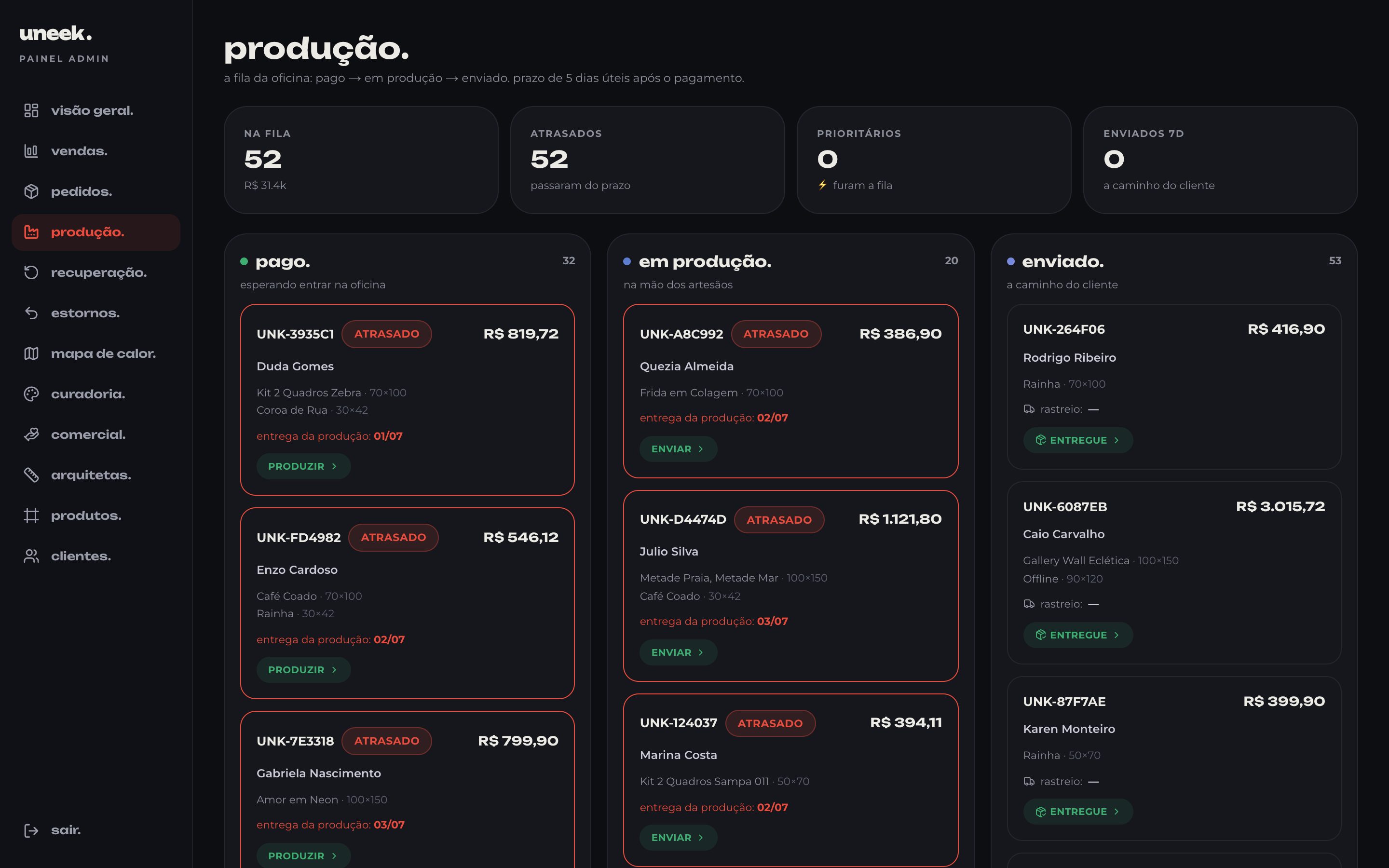Viewport: 1389px width, 868px height.
Task: Click chevron on Produzir for UNK-3935C1
Action: pos(334,466)
